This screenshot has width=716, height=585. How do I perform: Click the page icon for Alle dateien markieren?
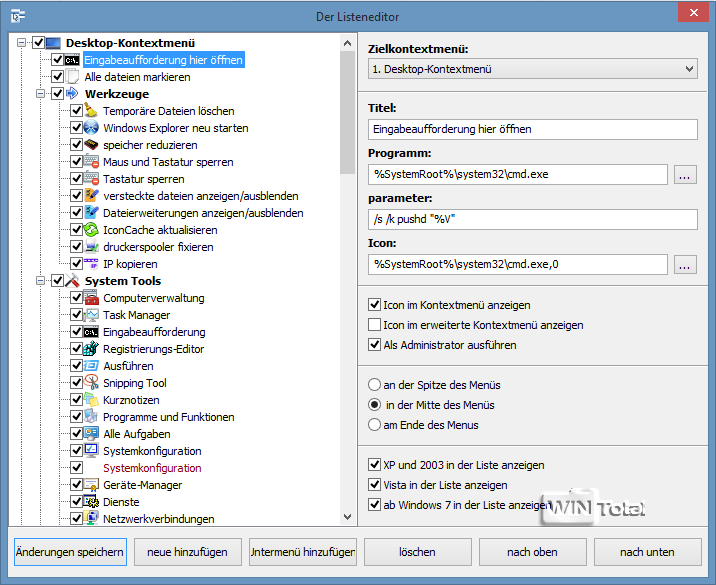[x=72, y=77]
